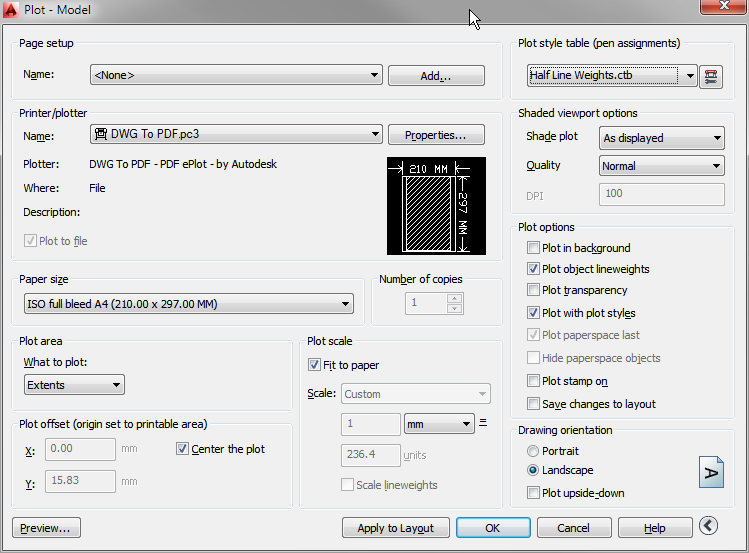Viewport: 749px width, 553px height.
Task: Open Paper size dropdown
Action: [x=189, y=304]
